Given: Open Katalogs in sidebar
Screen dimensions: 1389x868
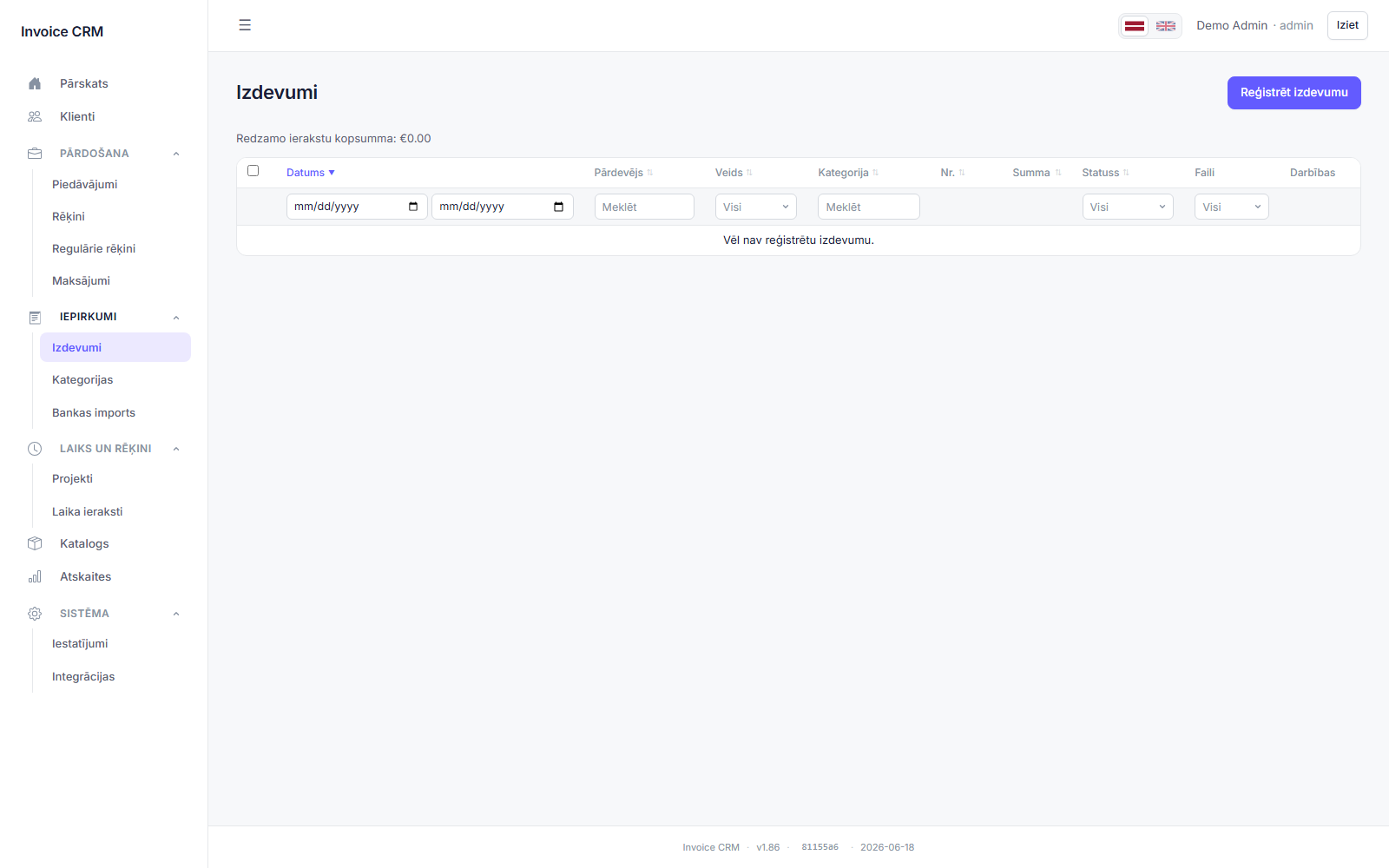Looking at the screenshot, I should pyautogui.click(x=84, y=543).
